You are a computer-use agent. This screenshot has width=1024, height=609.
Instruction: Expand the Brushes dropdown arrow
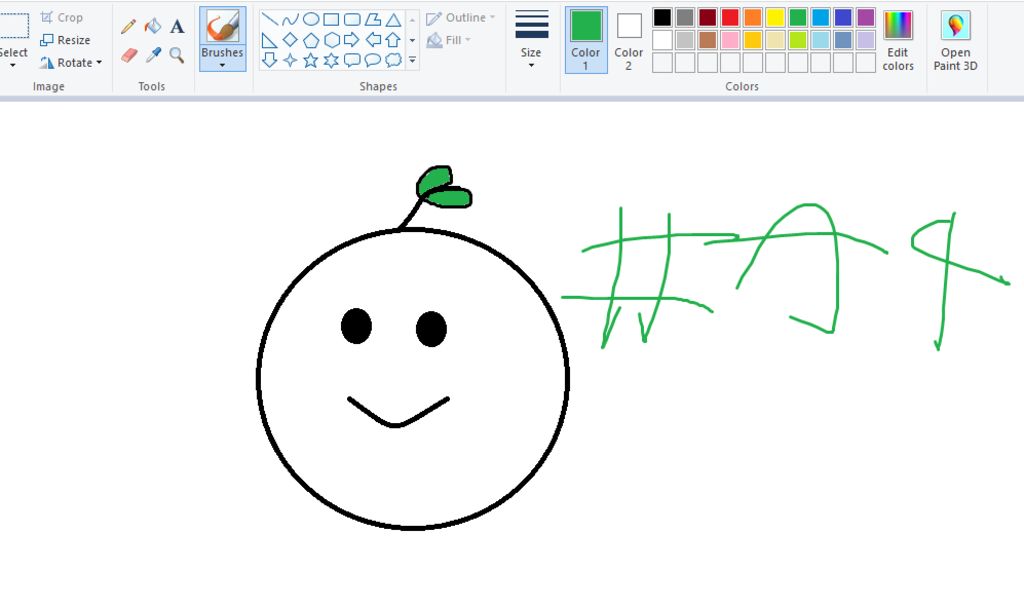[222, 65]
